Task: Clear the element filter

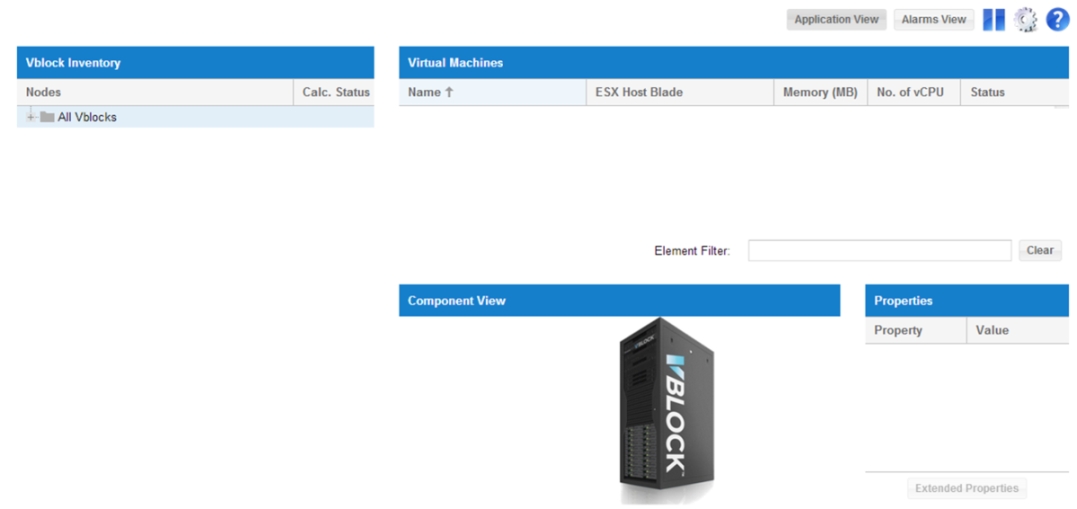Action: [1040, 251]
